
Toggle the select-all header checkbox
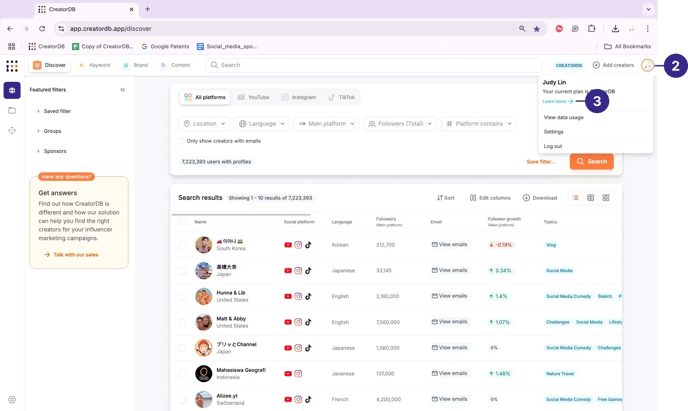point(182,222)
